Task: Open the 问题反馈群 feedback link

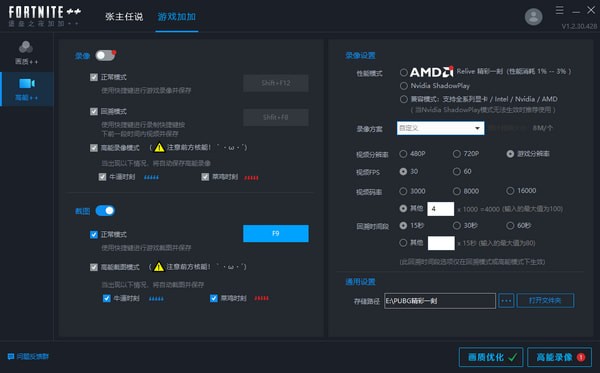Action: pos(28,357)
